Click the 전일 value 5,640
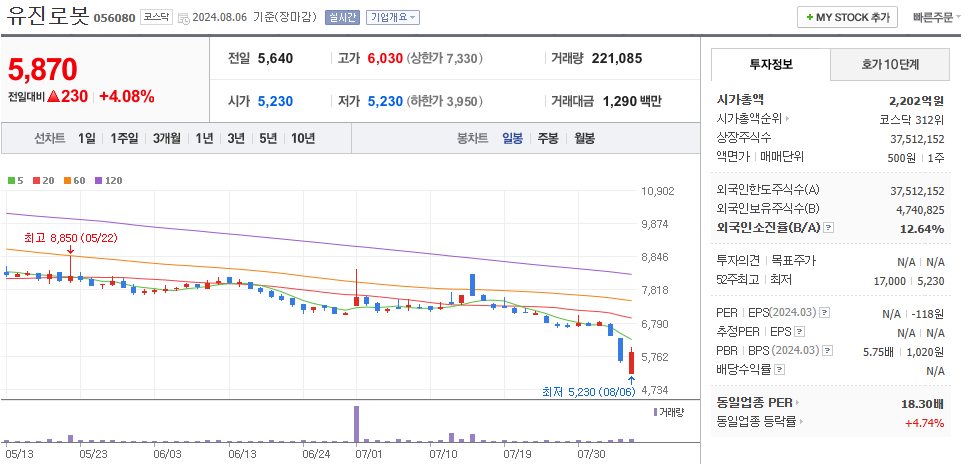The height and width of the screenshot is (464, 967). coord(275,59)
